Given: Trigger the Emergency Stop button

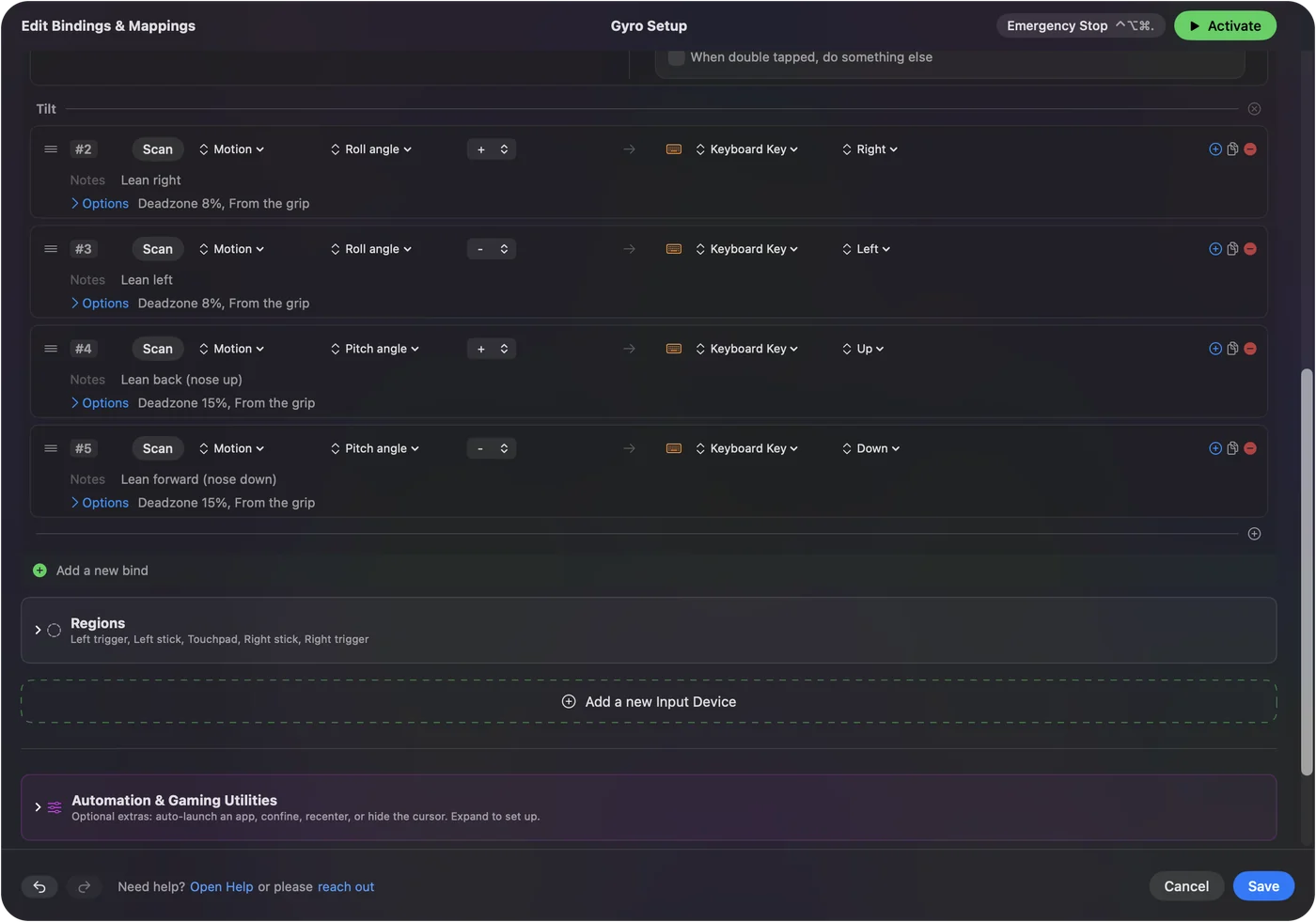Looking at the screenshot, I should tap(1081, 25).
